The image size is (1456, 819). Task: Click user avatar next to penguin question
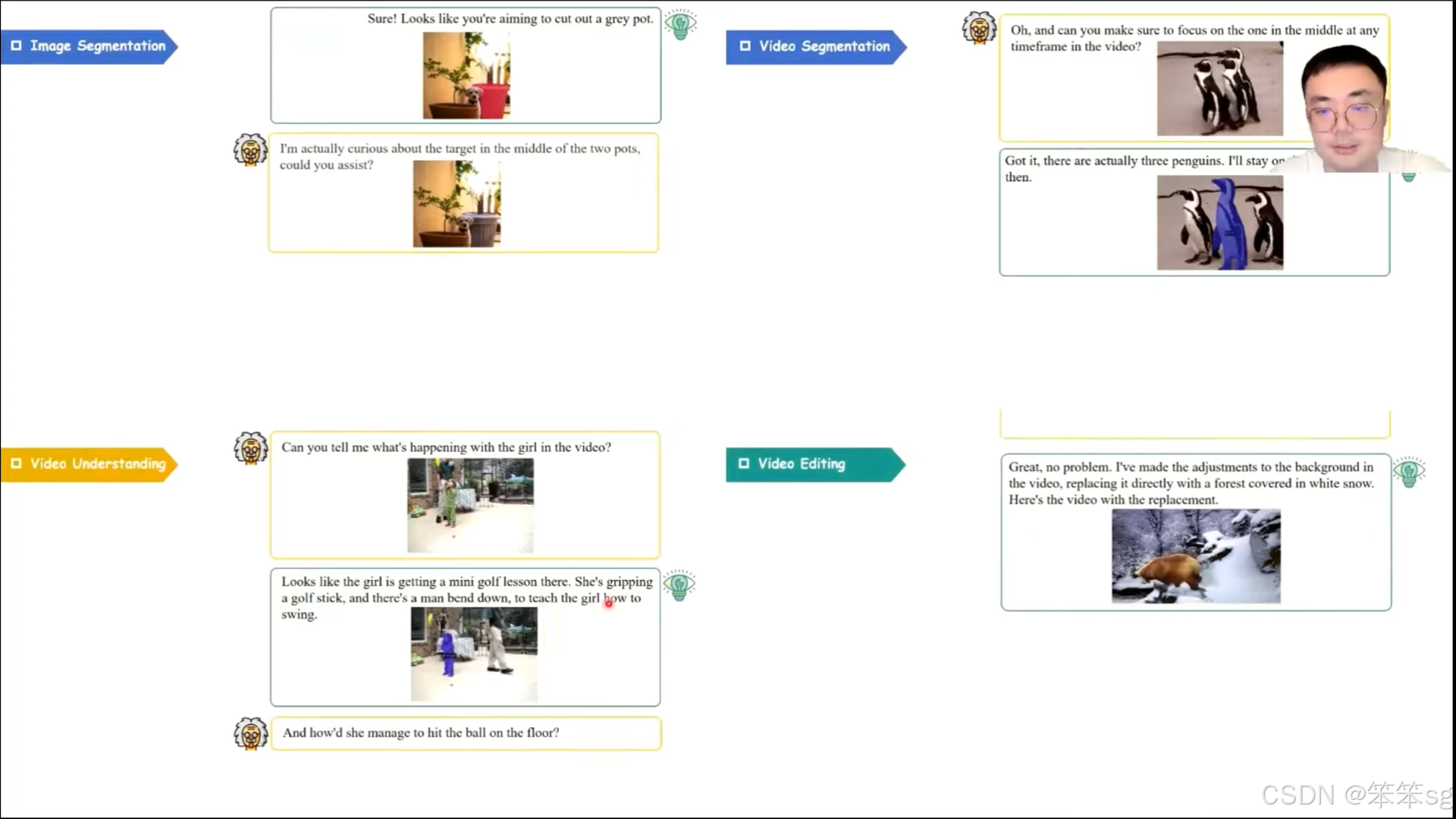[979, 29]
